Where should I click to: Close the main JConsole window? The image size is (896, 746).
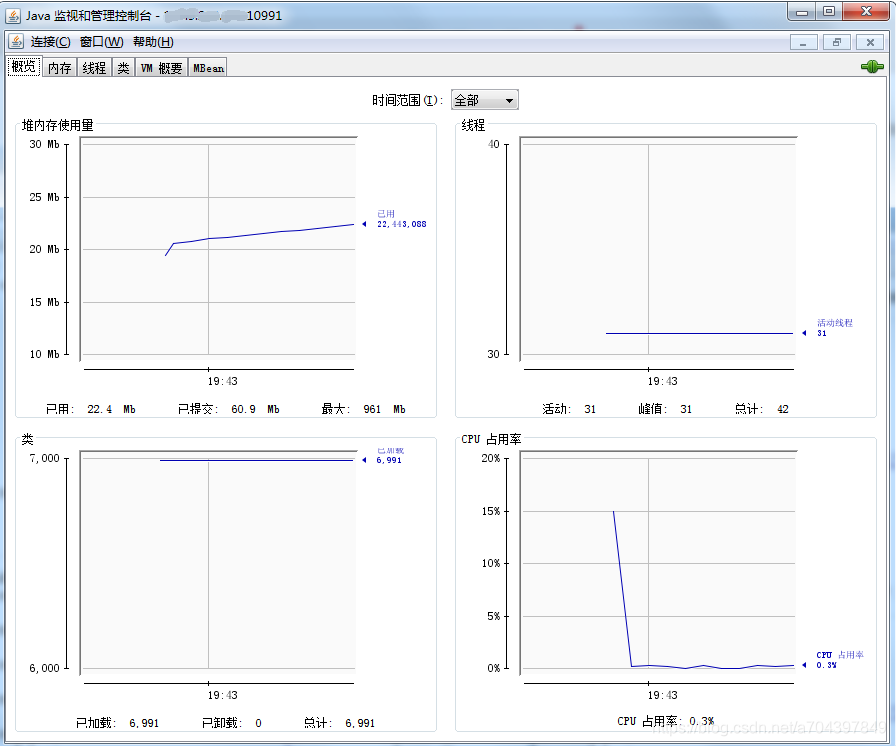coord(866,11)
